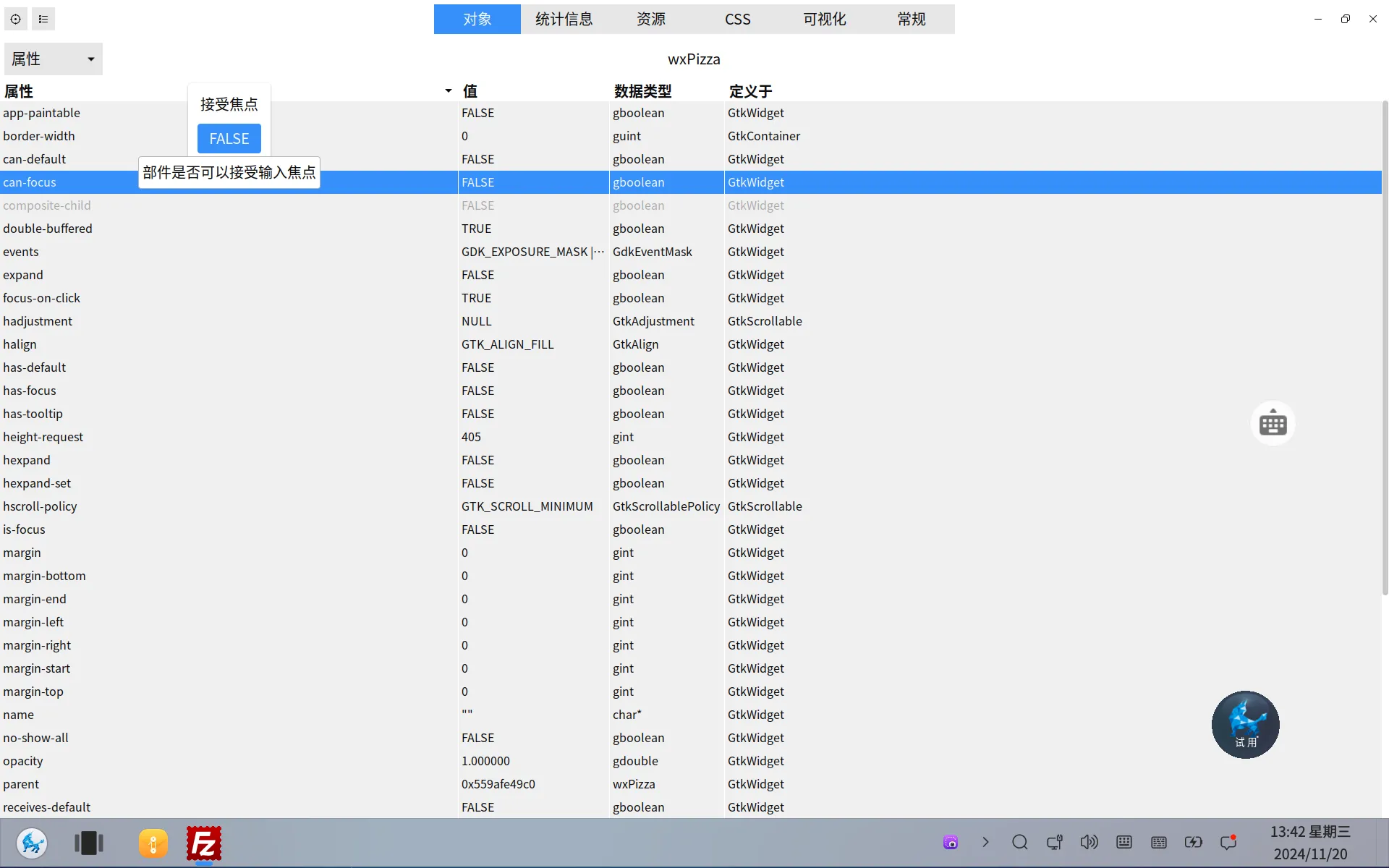The width and height of the screenshot is (1389, 868).
Task: Switch to the 统计信息 tab
Action: 564,20
